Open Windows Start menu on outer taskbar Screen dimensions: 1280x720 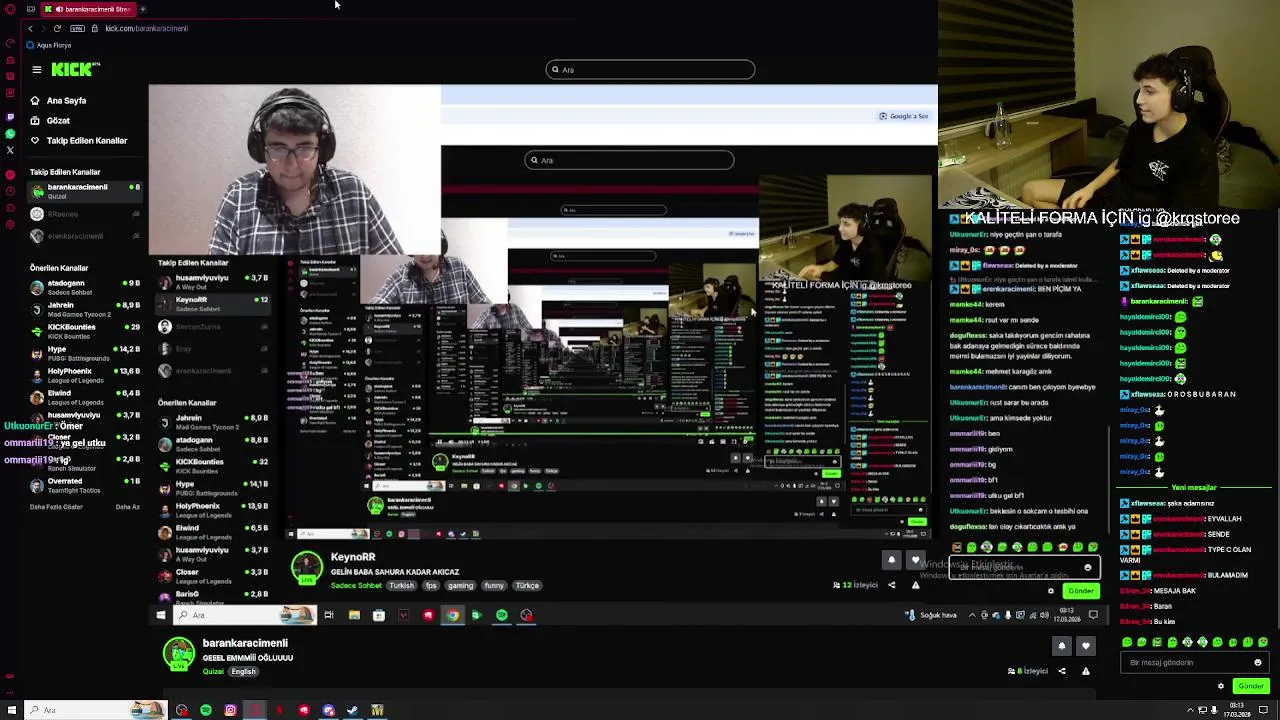[12, 710]
